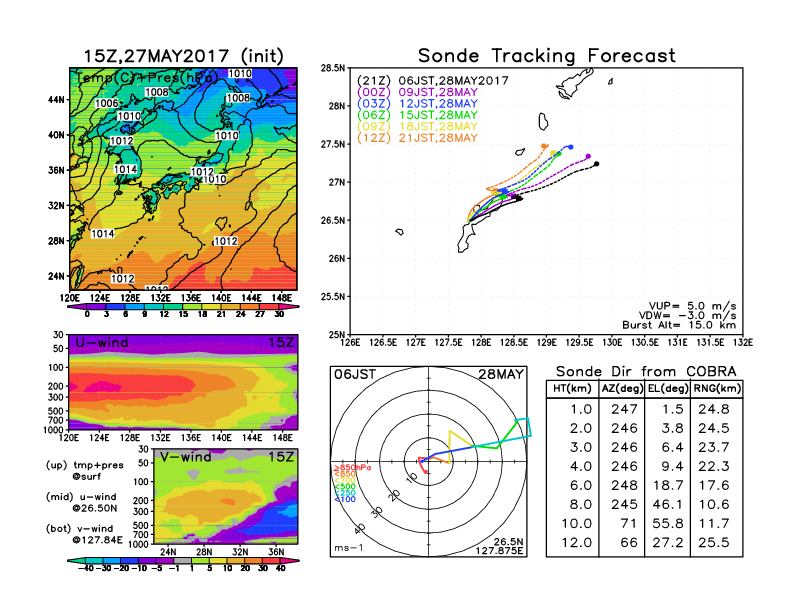Click the '28MAY' label on the hodograph

tap(501, 375)
